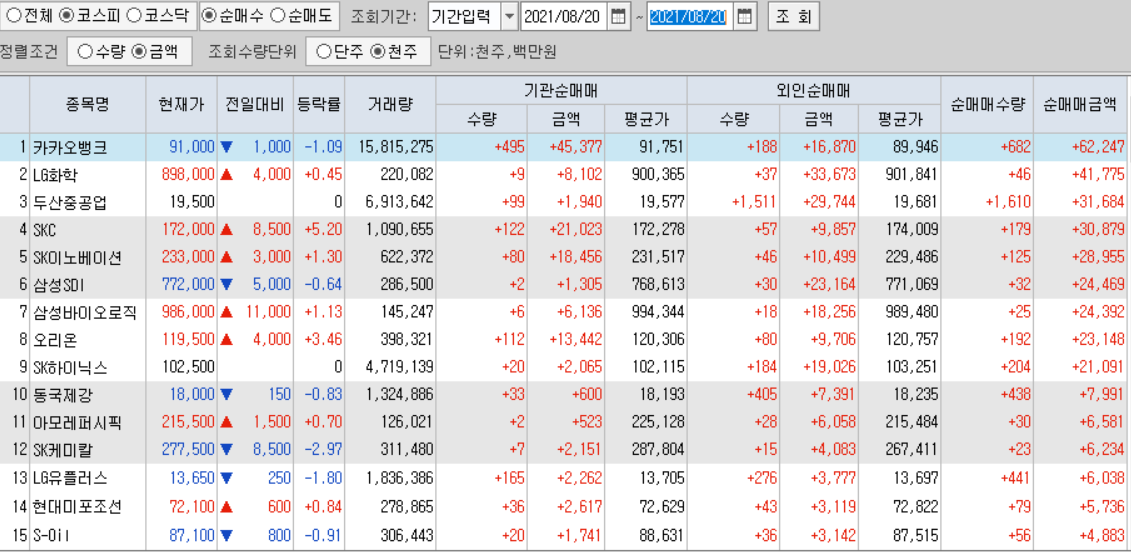Select the 삼성SDI stock name
This screenshot has height=552, width=1131.
point(58,284)
